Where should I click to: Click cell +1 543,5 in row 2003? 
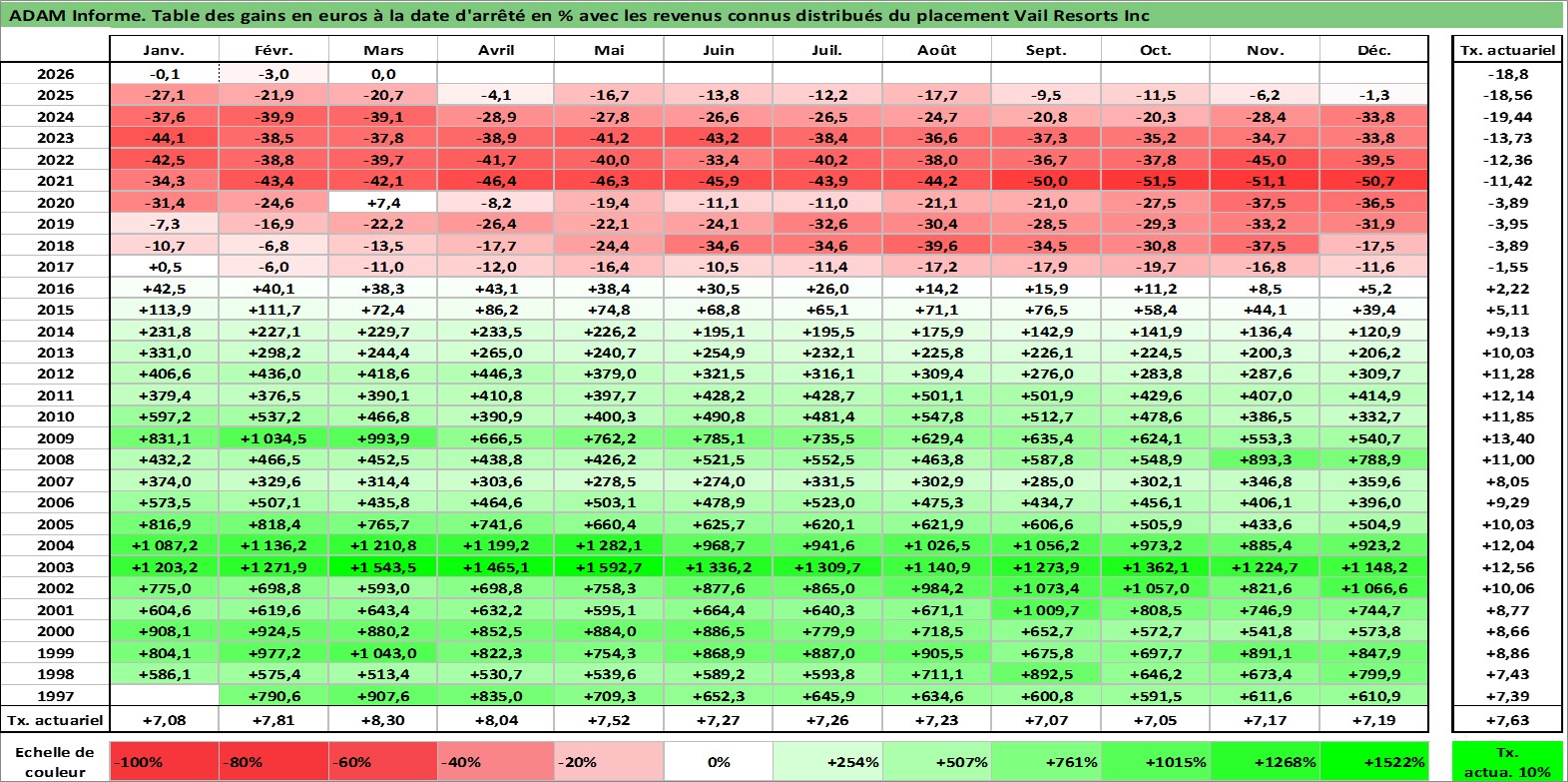pos(383,567)
